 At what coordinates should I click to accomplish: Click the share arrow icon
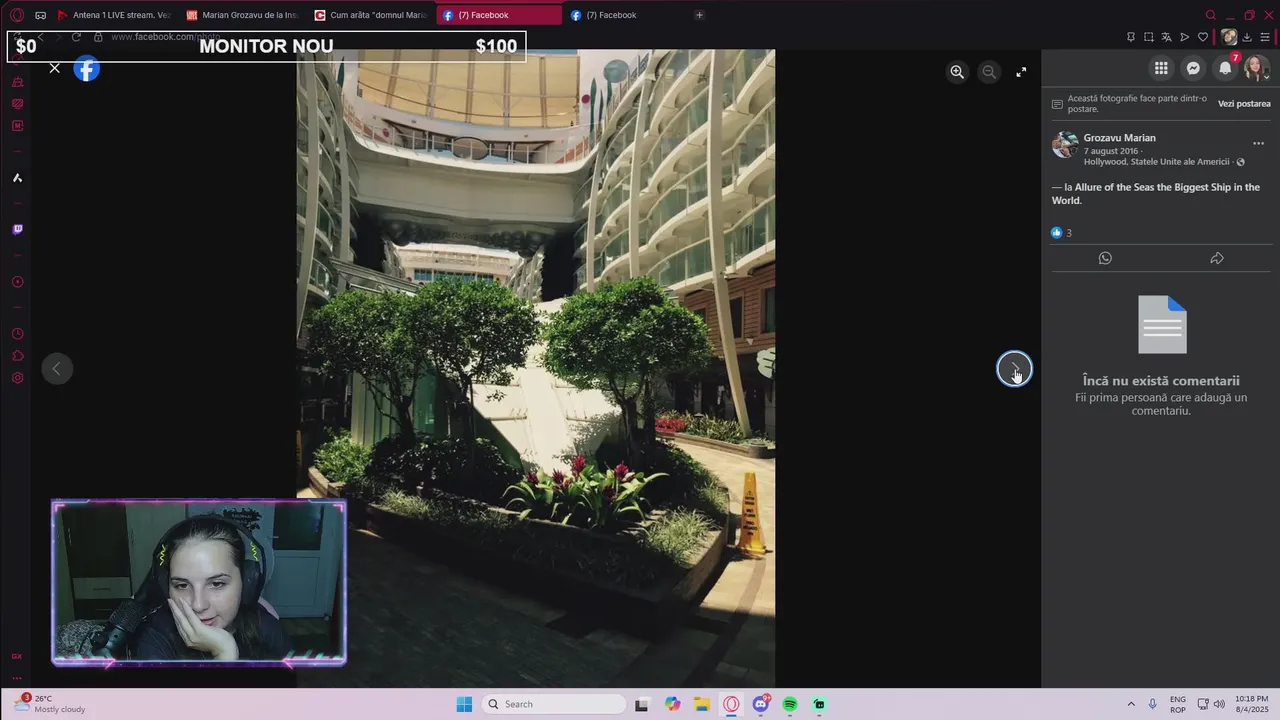point(1217,258)
